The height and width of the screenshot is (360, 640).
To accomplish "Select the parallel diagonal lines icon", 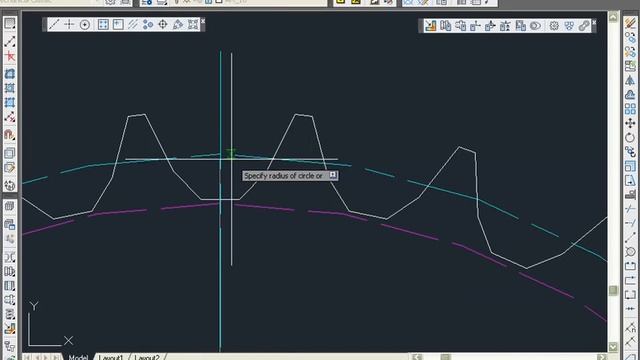I will 133,24.
